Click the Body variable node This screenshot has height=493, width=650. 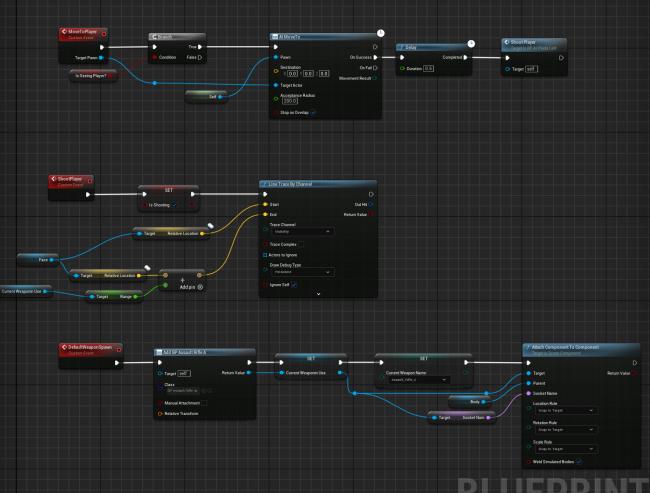click(471, 401)
